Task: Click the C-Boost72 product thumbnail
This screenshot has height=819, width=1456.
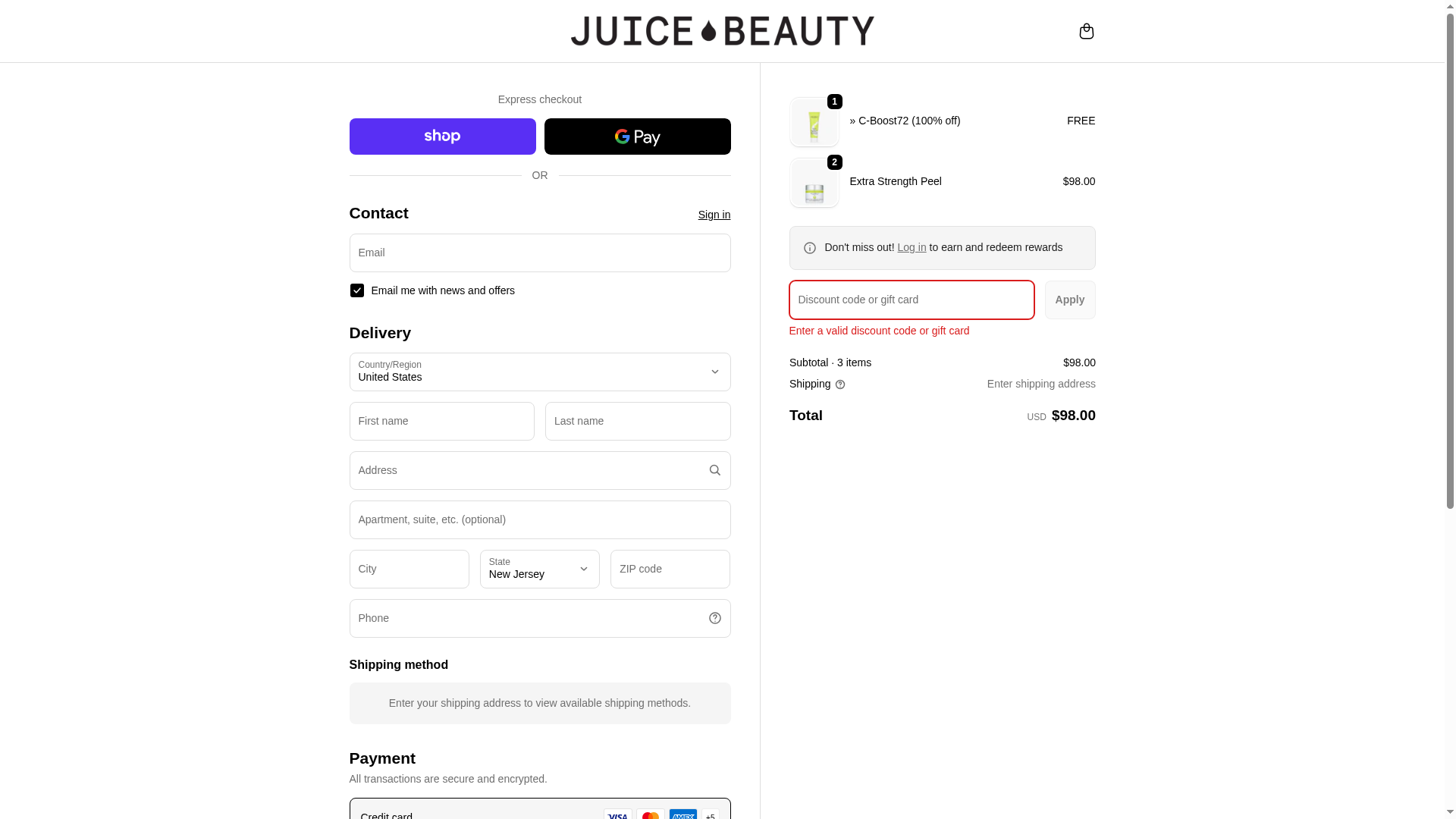Action: tap(814, 122)
